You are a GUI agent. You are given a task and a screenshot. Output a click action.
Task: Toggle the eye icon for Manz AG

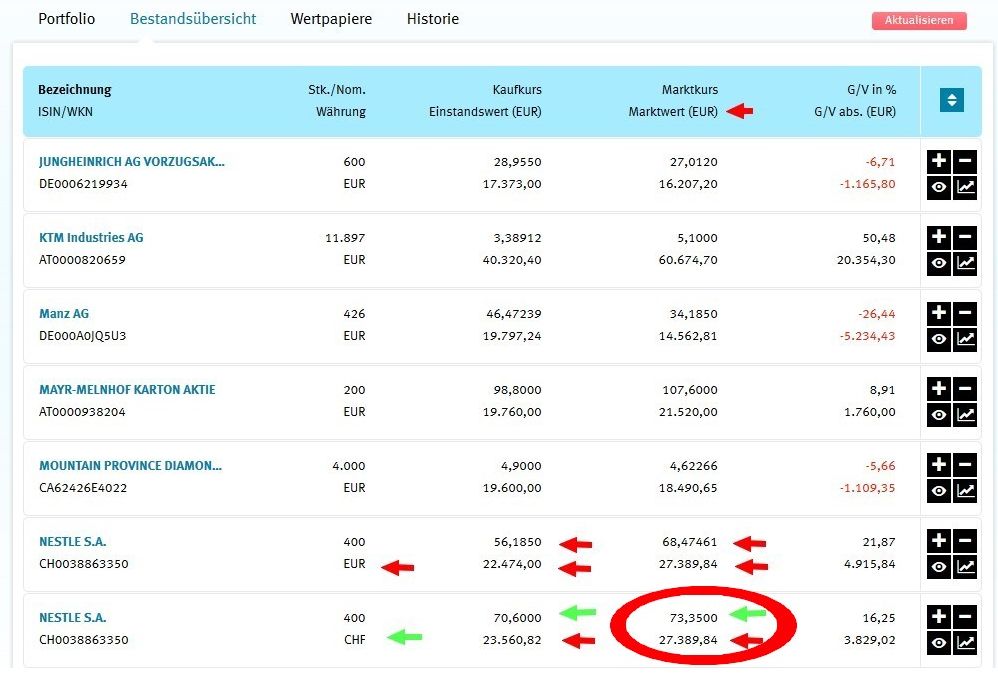[x=939, y=339]
